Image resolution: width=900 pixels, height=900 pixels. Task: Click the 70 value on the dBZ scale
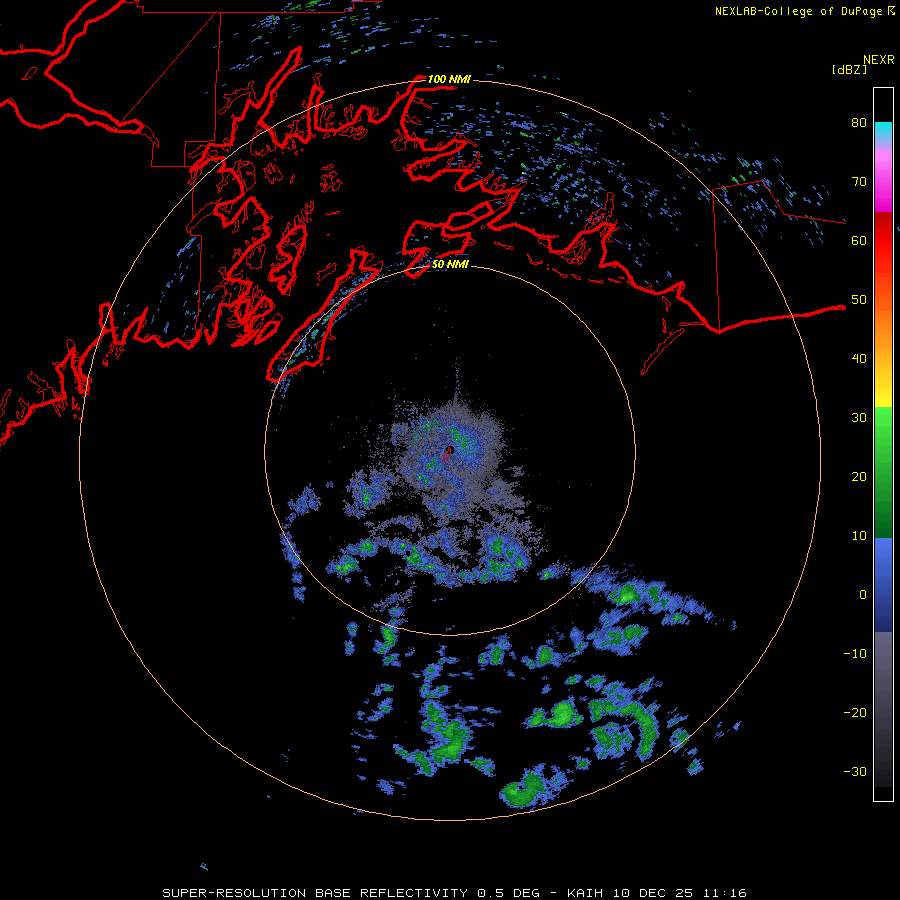(859, 182)
